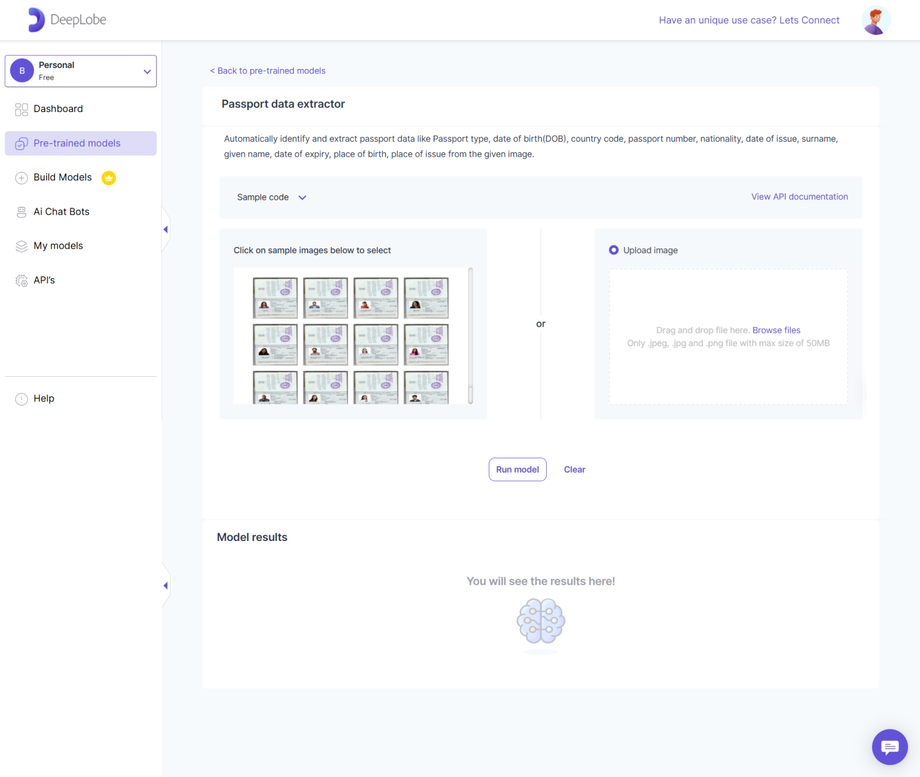Screen dimensions: 920x777
Task: Expand the Personal workspace dropdown
Action: 147,71
